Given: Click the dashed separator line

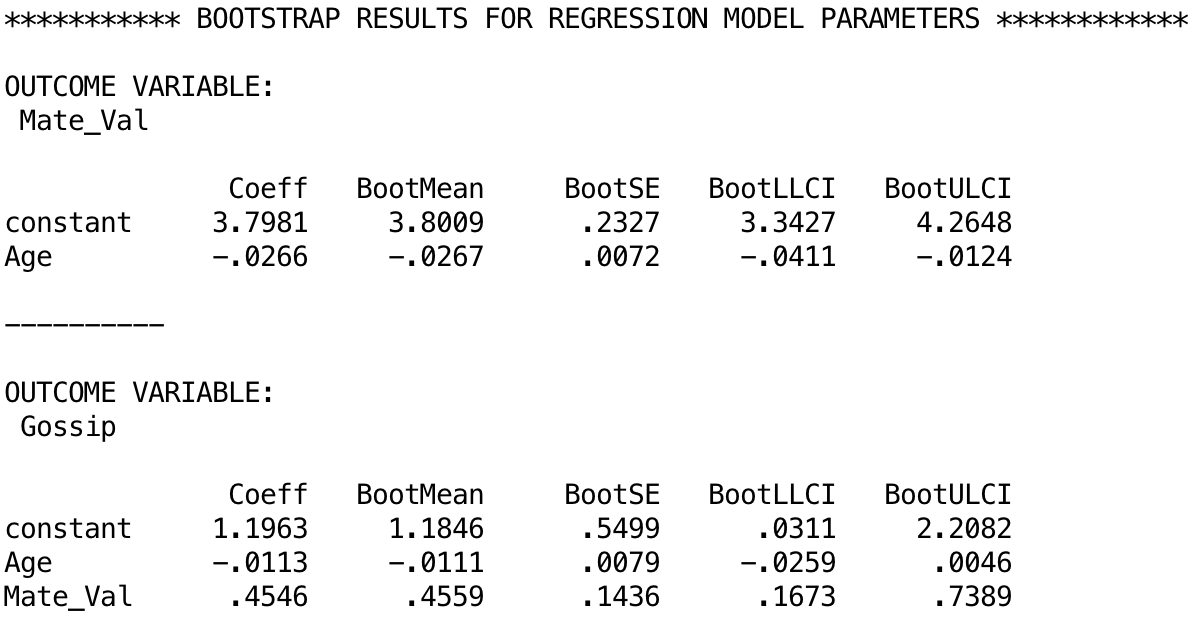Looking at the screenshot, I should click(x=84, y=325).
